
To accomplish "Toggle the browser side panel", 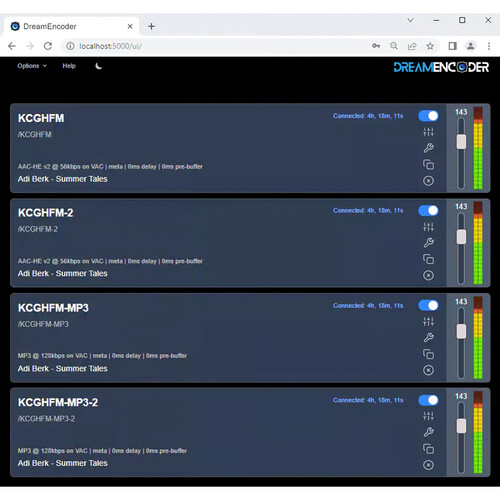I will point(452,46).
